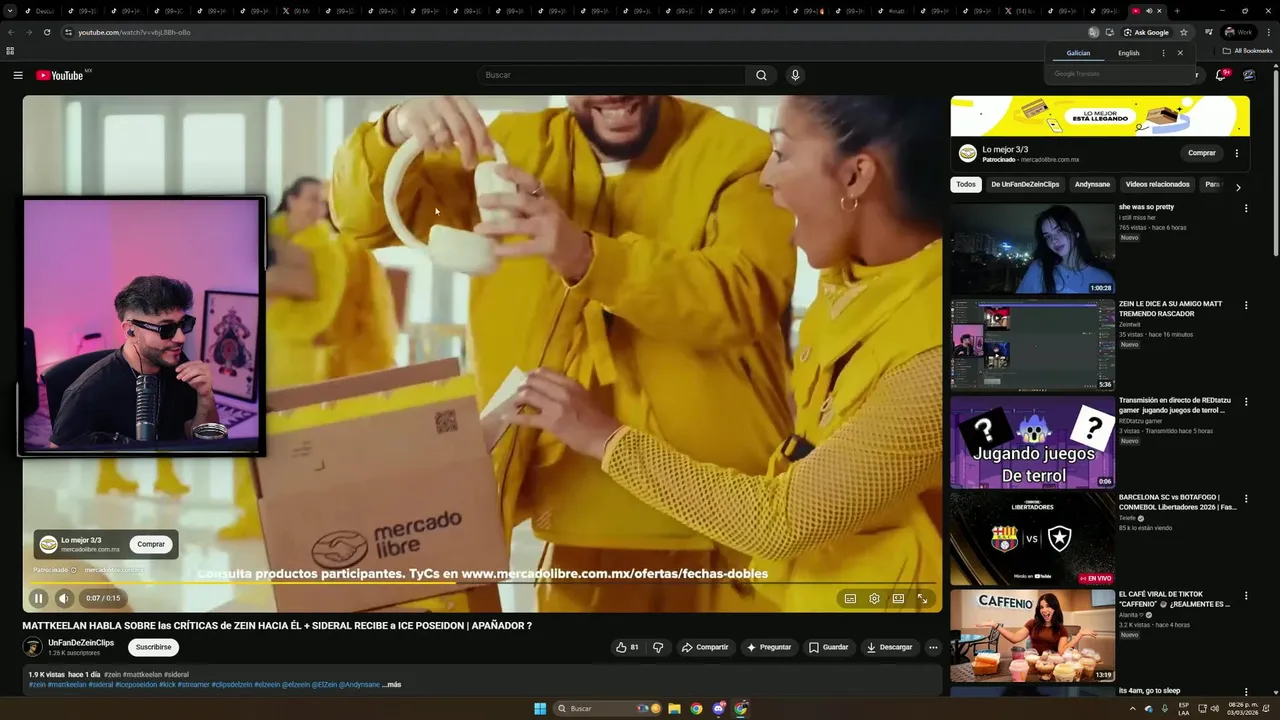Viewport: 1280px width, 720px height.
Task: Seek on the video progress bar
Action: click(482, 582)
